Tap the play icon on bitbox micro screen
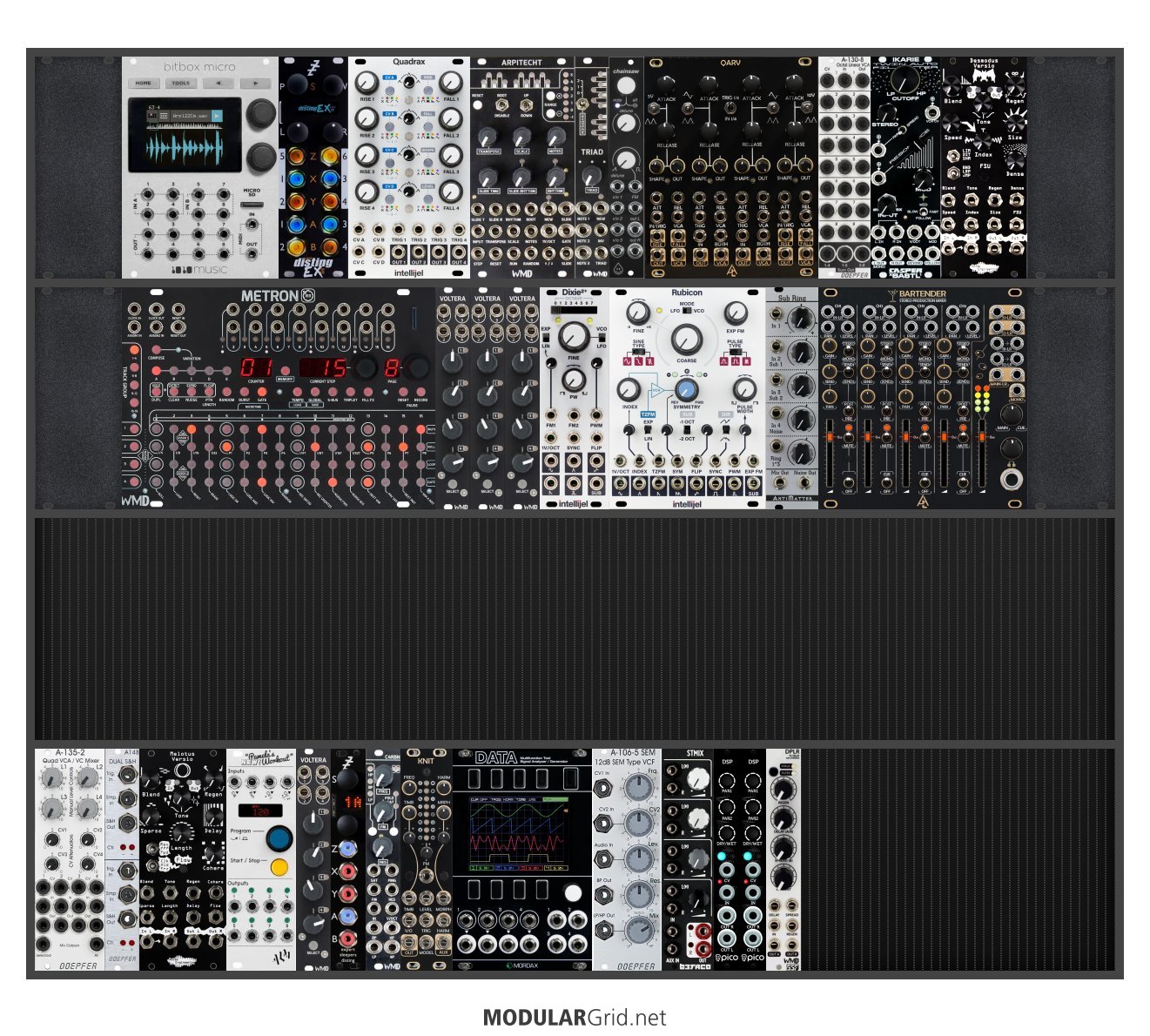The width and height of the screenshot is (1150, 1036). (217, 115)
